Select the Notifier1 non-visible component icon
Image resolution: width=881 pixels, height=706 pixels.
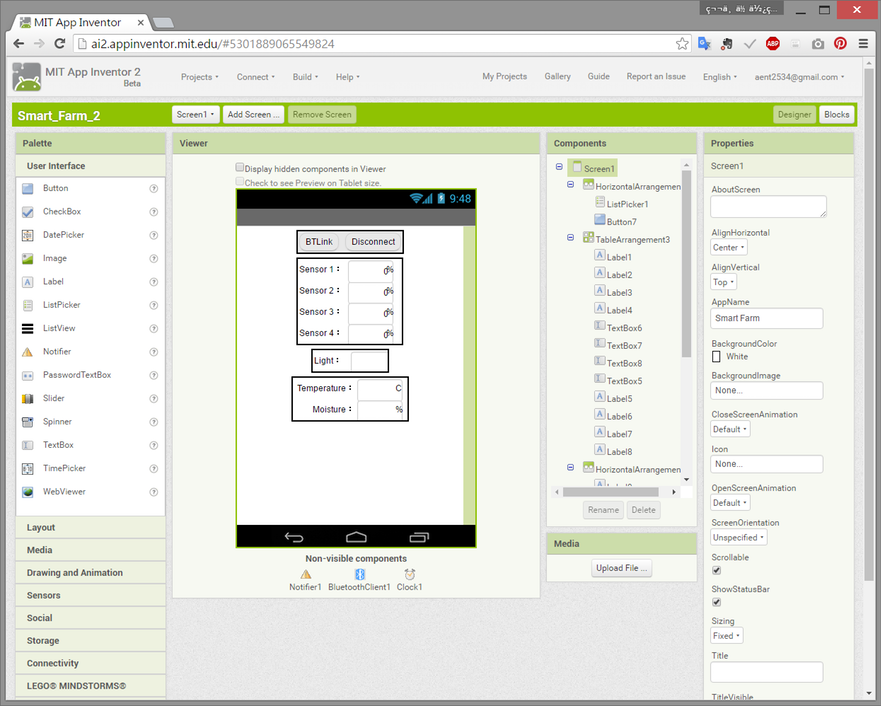tap(306, 574)
